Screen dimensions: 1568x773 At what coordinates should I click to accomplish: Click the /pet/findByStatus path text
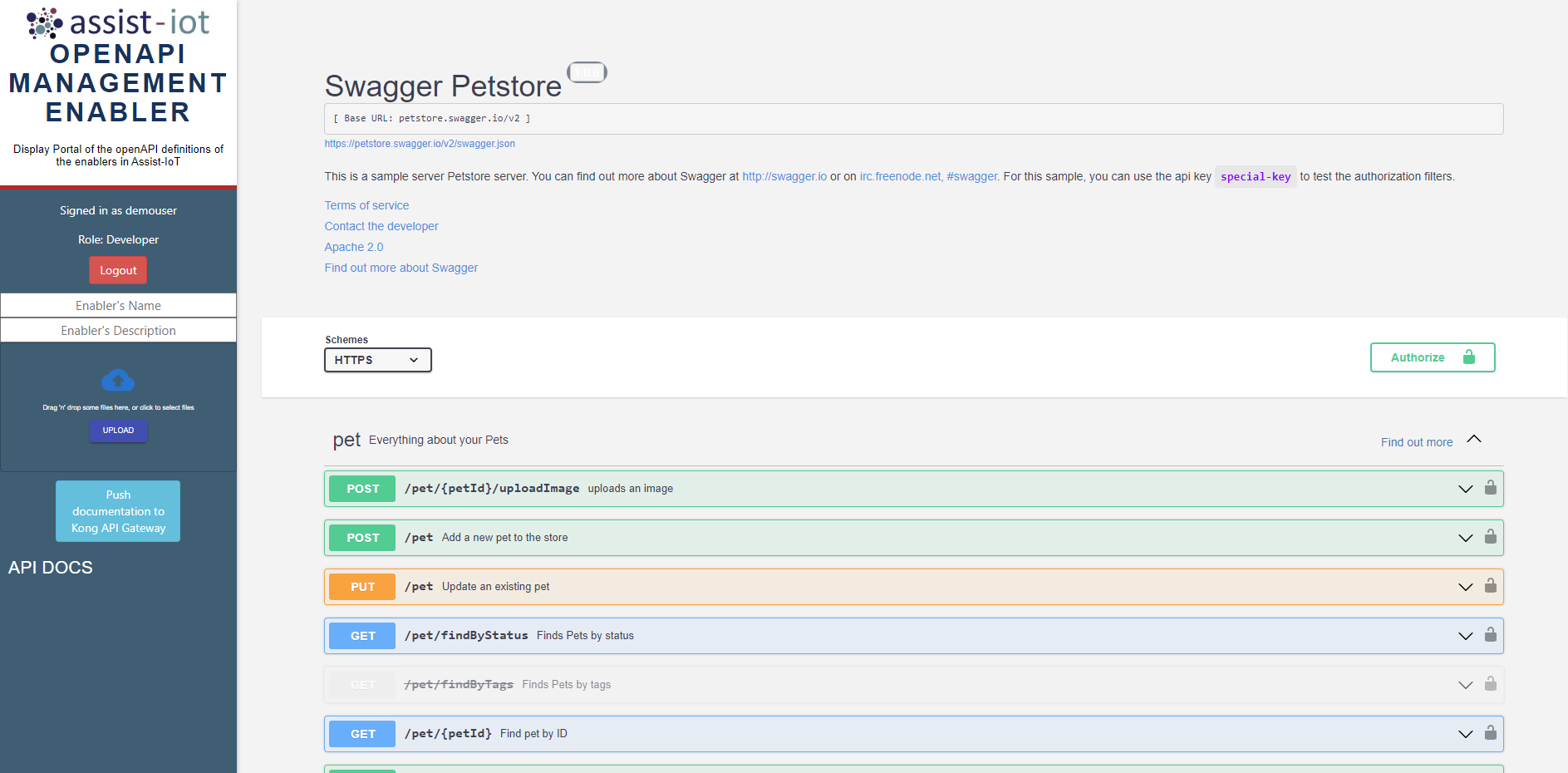466,635
